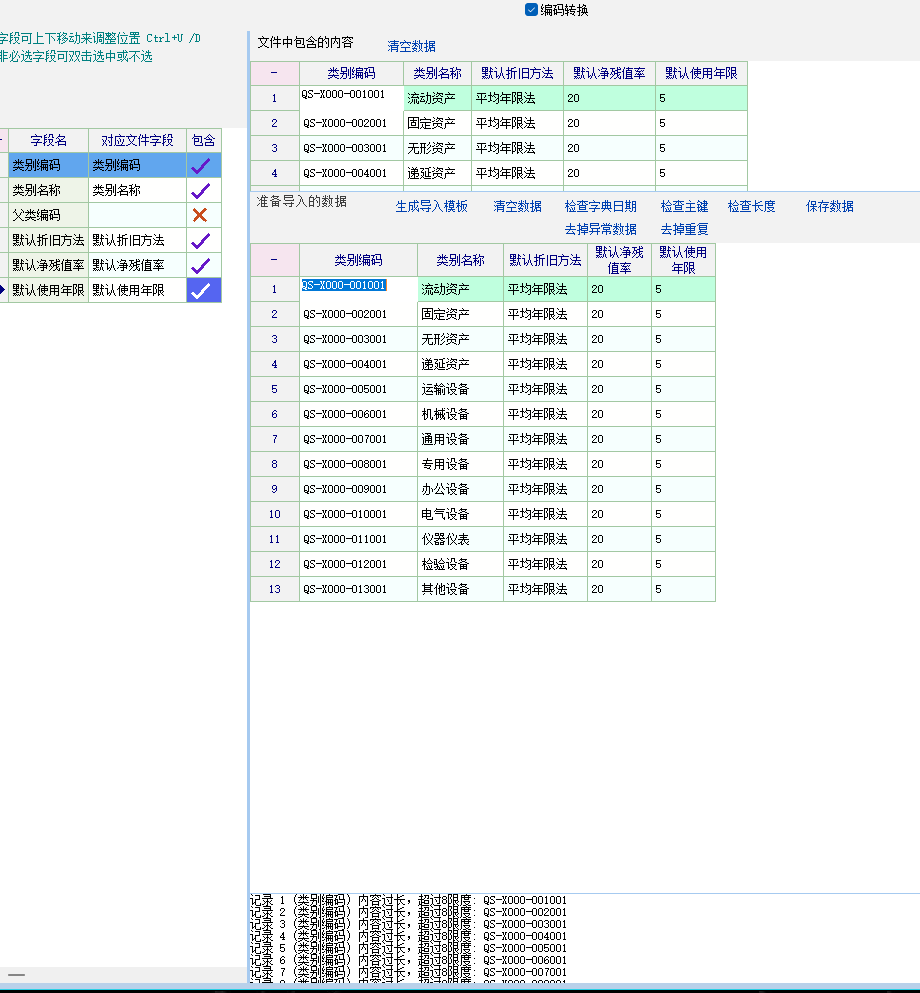Click 清空数据 link beside 文件中包含的内容
Screen dimensions: 920x993
(411, 46)
